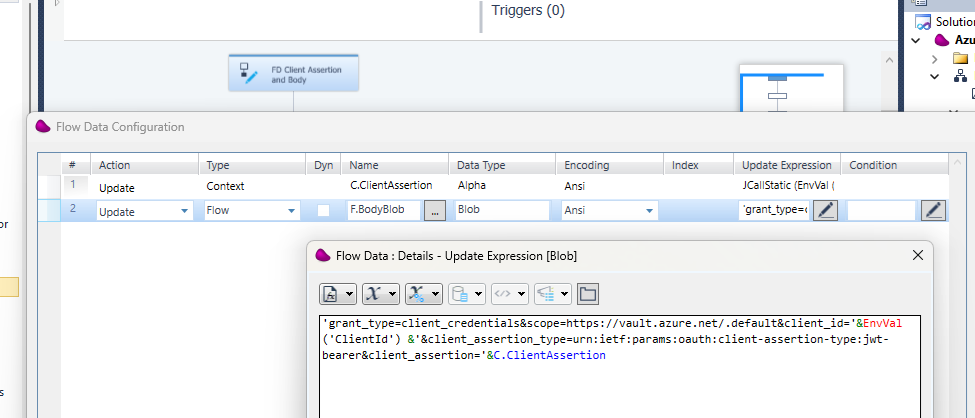Screen dimensions: 975x418
Task: Select row 1 with C.ClientAssertion
Action: tap(391, 186)
